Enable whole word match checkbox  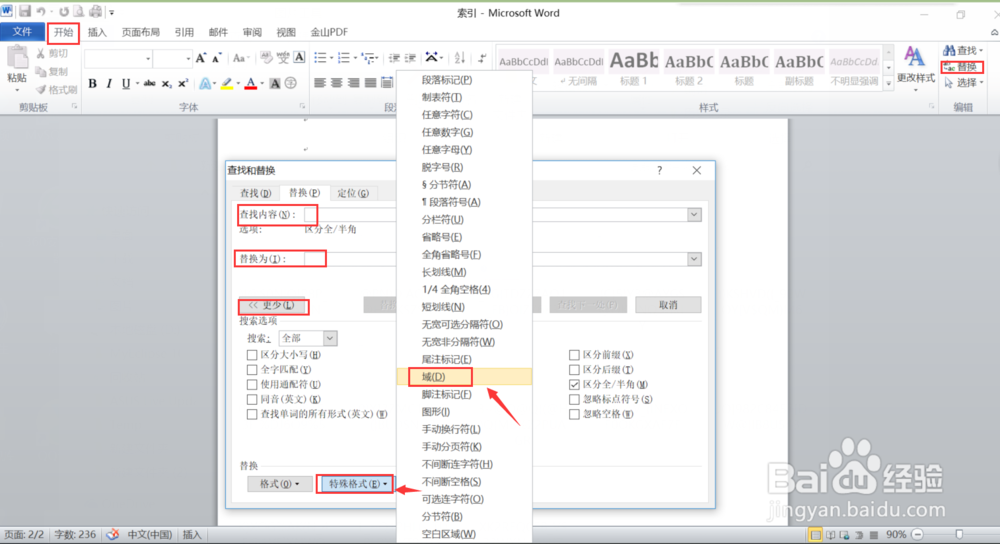click(252, 369)
